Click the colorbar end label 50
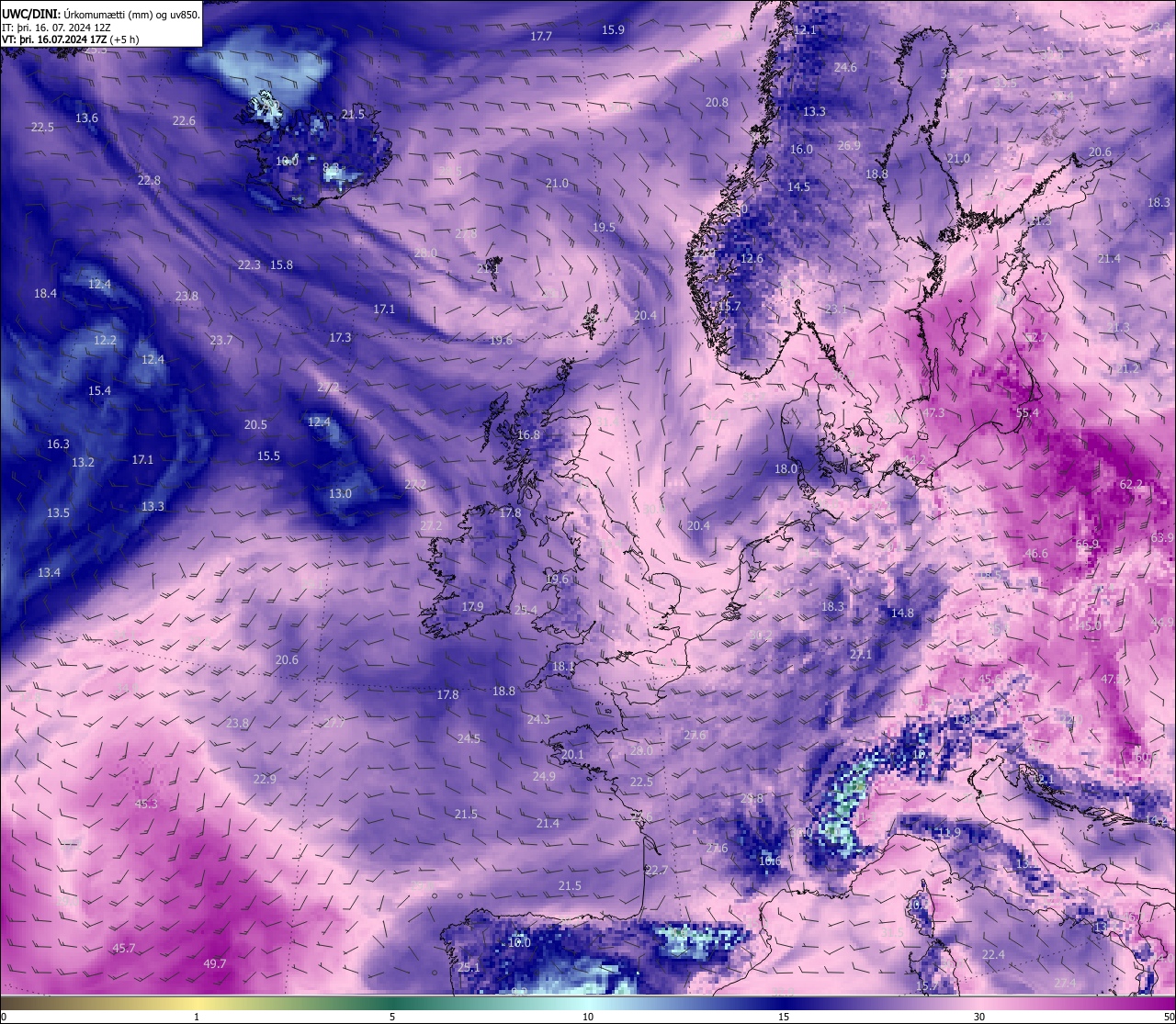Image resolution: width=1176 pixels, height=1024 pixels. (1168, 1017)
